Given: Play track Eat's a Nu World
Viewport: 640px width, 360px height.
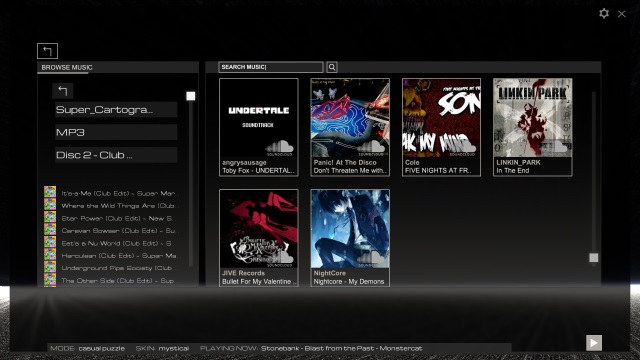Looking at the screenshot, I should pyautogui.click(x=118, y=243).
